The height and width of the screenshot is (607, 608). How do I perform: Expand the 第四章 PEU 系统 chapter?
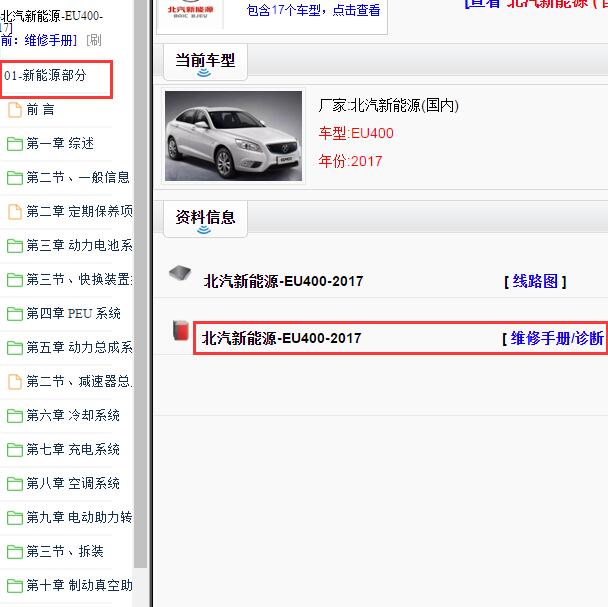73,314
